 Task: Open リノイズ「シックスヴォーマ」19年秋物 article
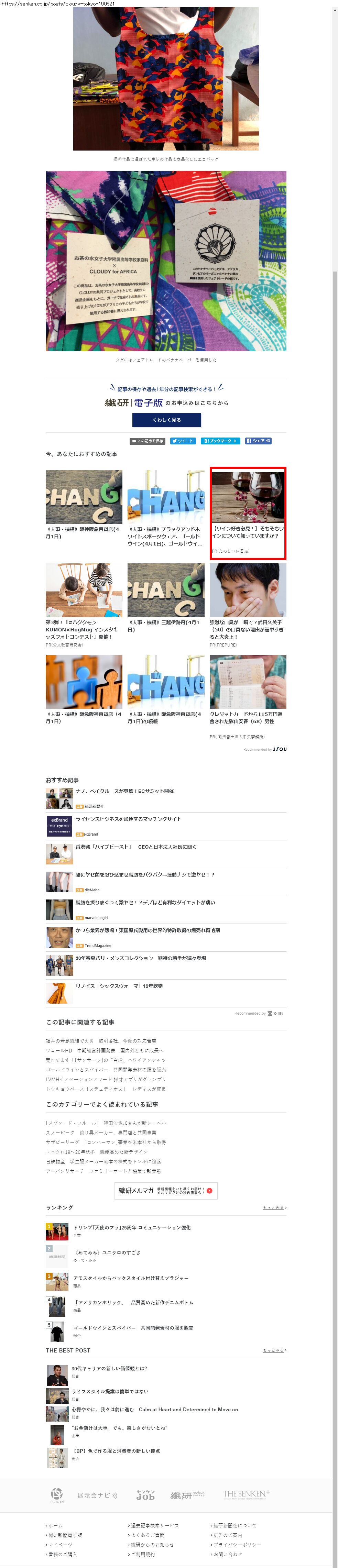point(119,986)
